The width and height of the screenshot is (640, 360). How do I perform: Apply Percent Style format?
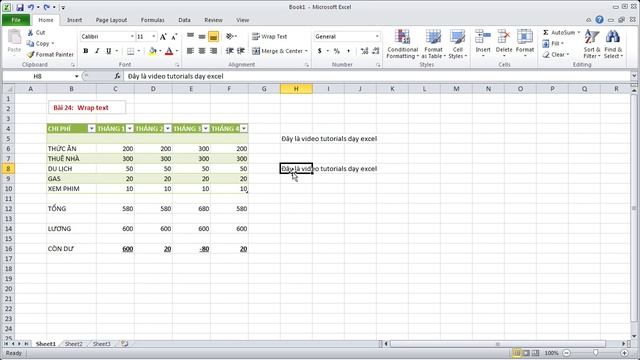click(337, 51)
